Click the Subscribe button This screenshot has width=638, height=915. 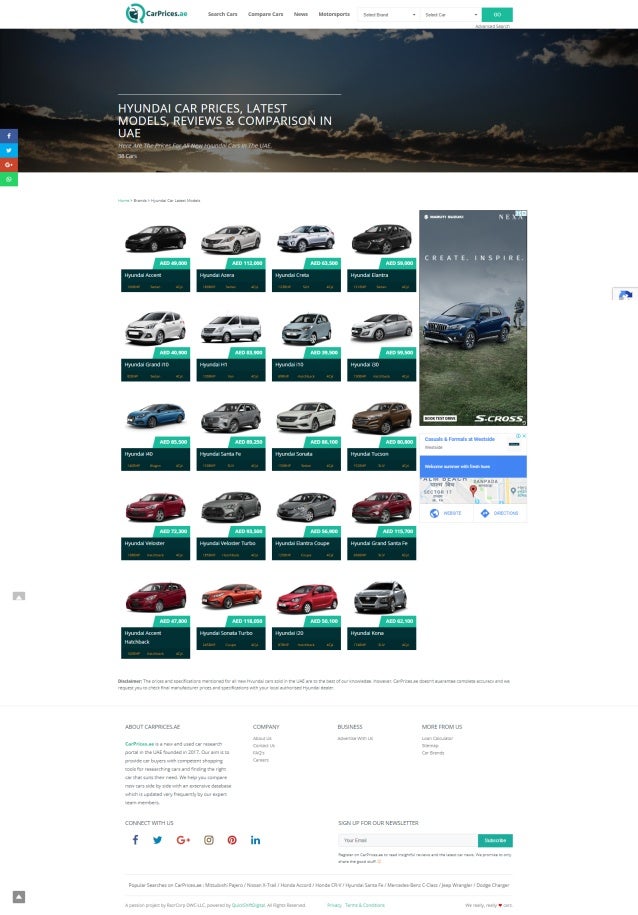(495, 840)
